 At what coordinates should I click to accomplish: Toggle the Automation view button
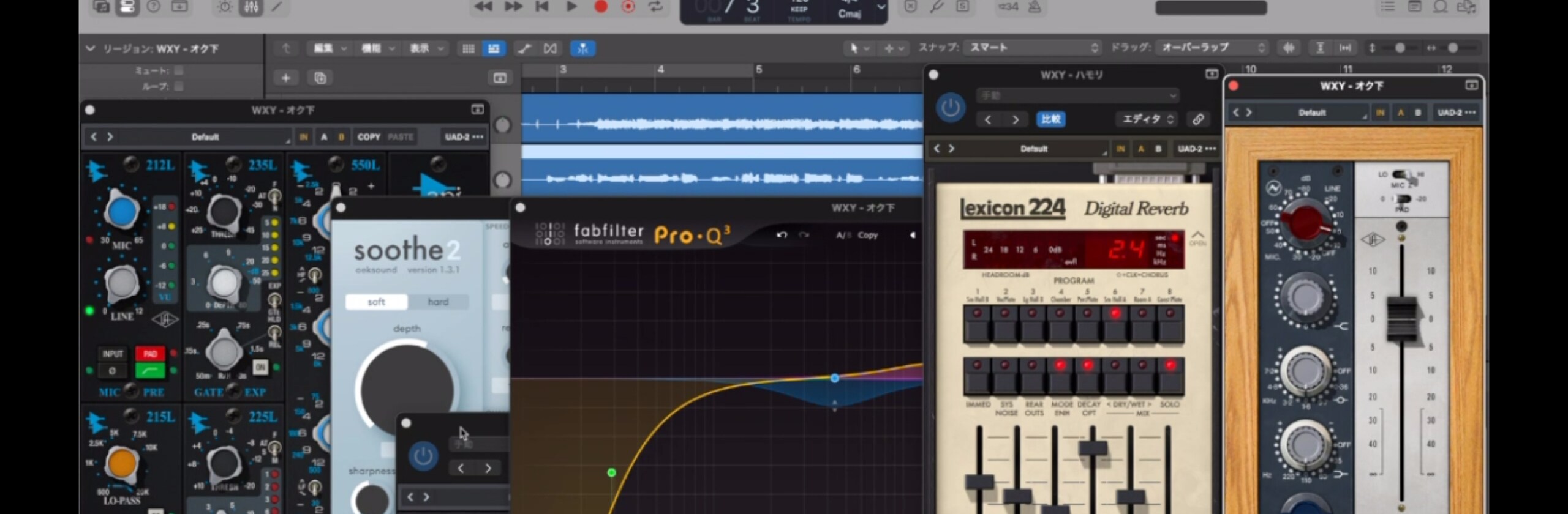tap(524, 48)
